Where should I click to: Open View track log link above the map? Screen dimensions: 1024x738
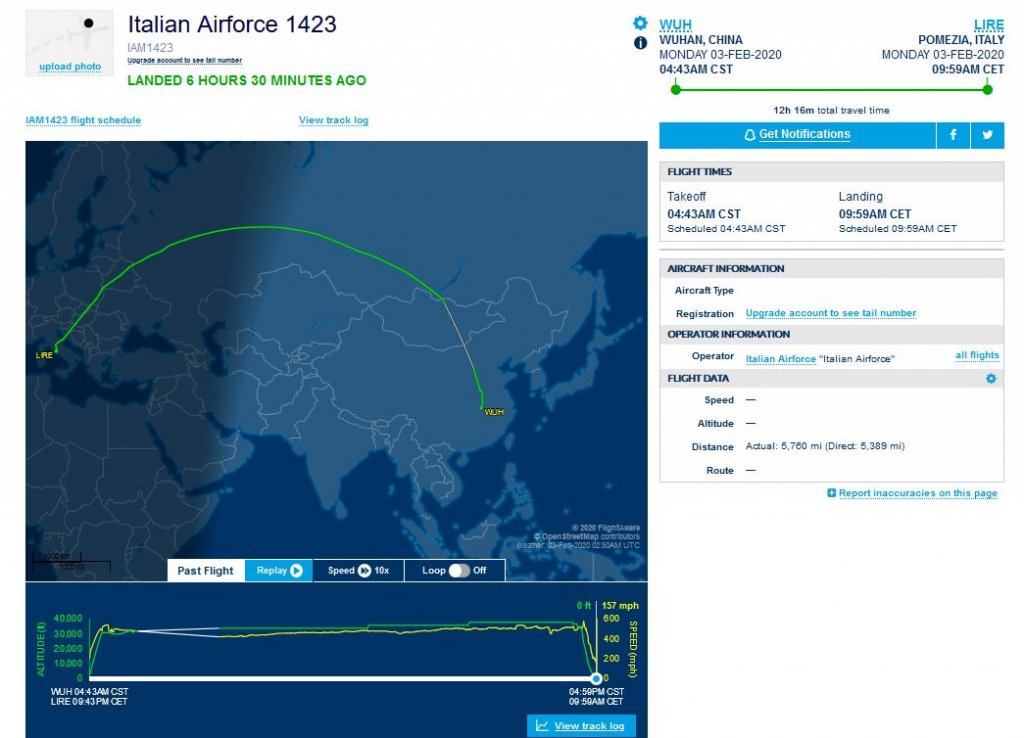(x=333, y=121)
